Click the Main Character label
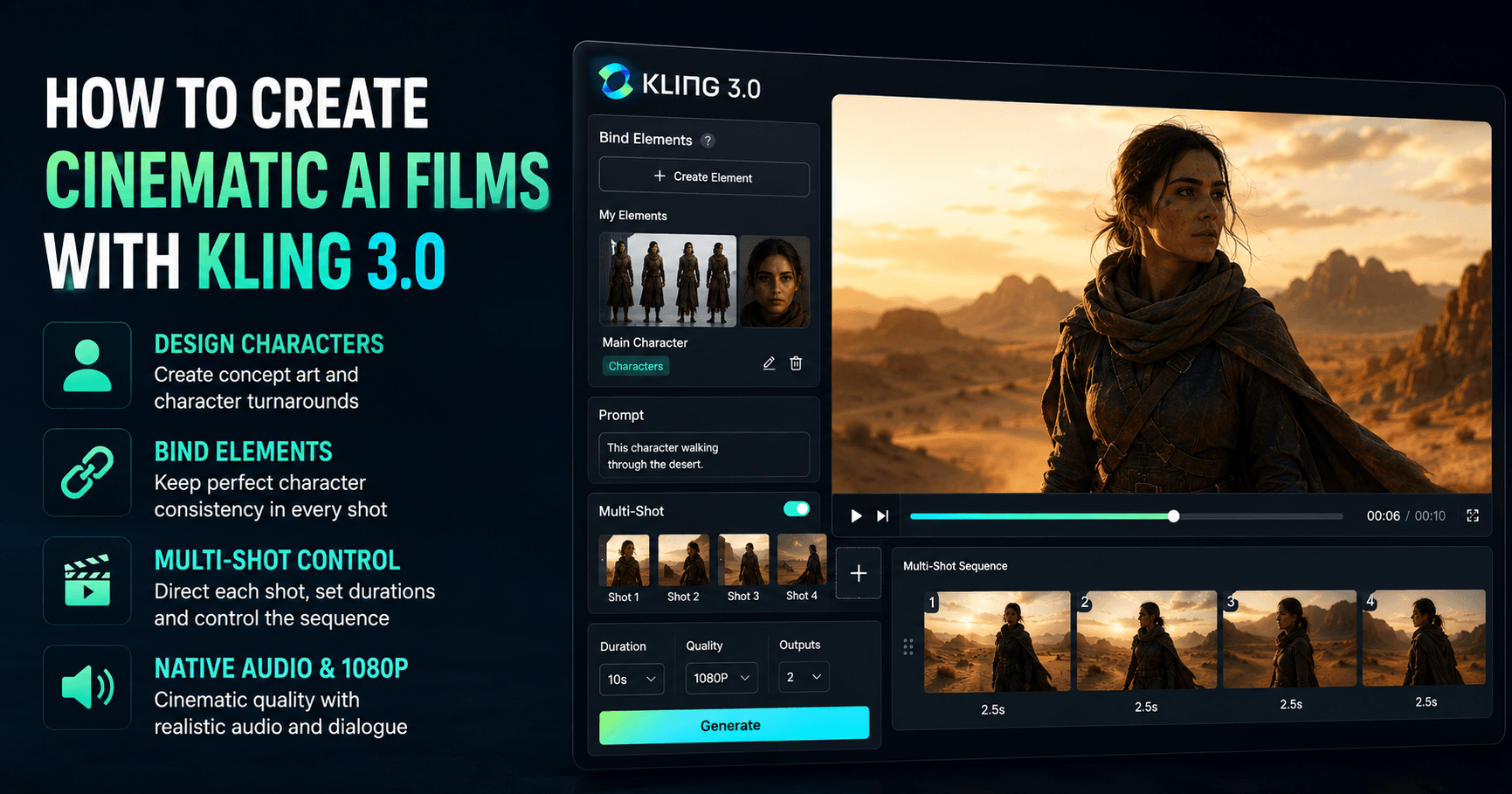Image resolution: width=1512 pixels, height=794 pixels. click(x=645, y=342)
